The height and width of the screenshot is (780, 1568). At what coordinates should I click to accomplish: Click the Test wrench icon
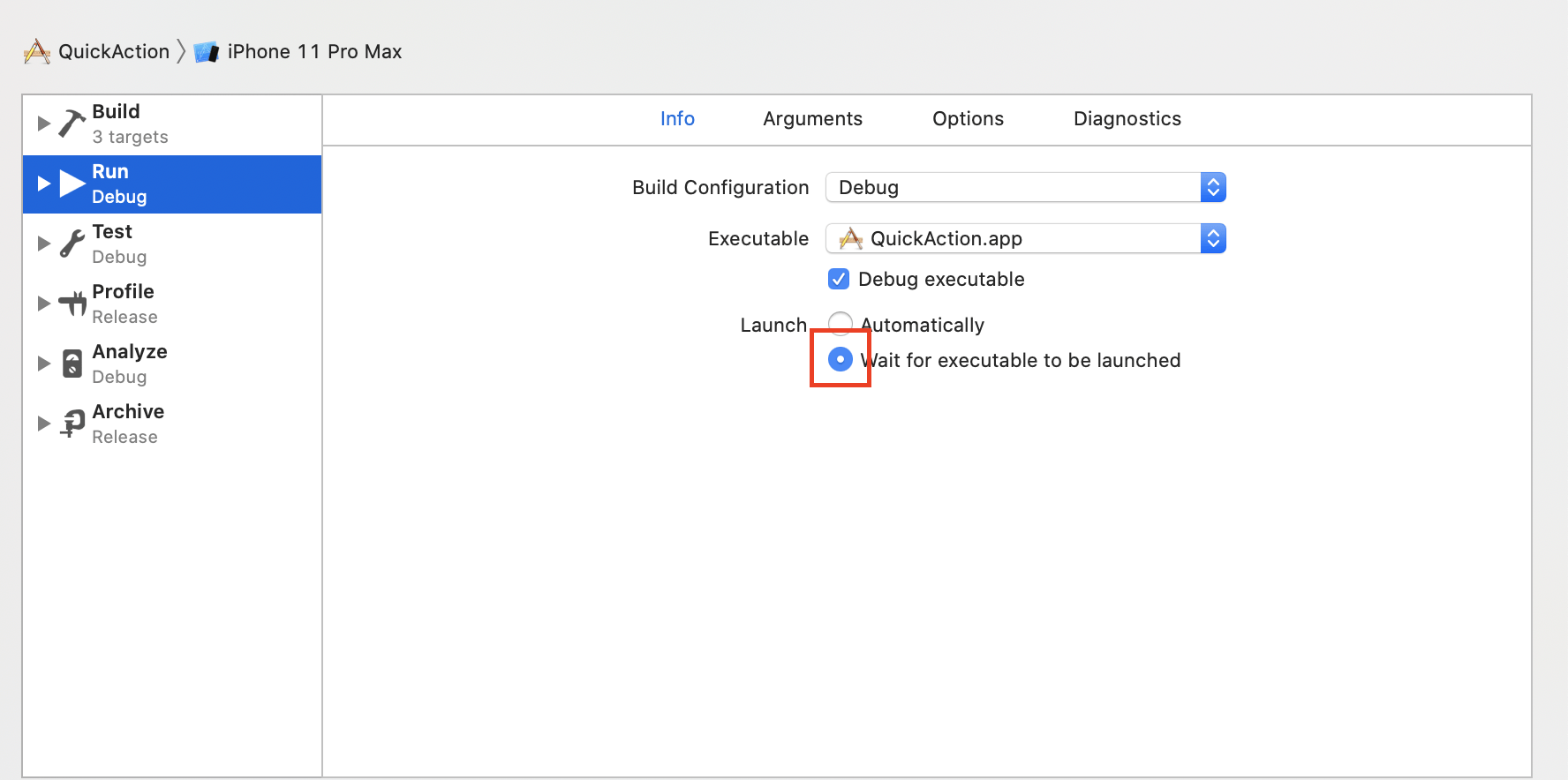[72, 244]
